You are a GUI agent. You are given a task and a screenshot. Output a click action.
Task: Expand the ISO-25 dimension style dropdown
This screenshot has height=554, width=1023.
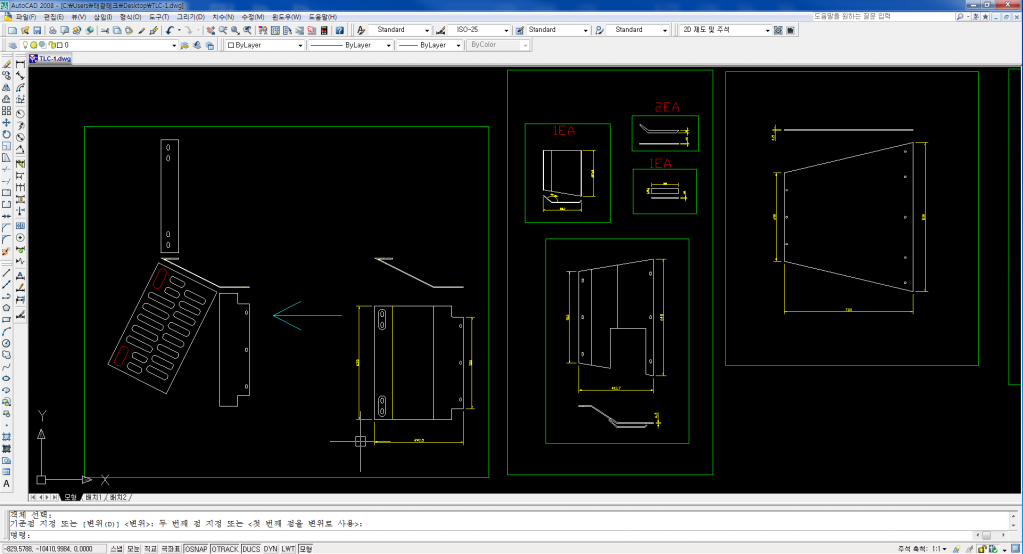[506, 30]
